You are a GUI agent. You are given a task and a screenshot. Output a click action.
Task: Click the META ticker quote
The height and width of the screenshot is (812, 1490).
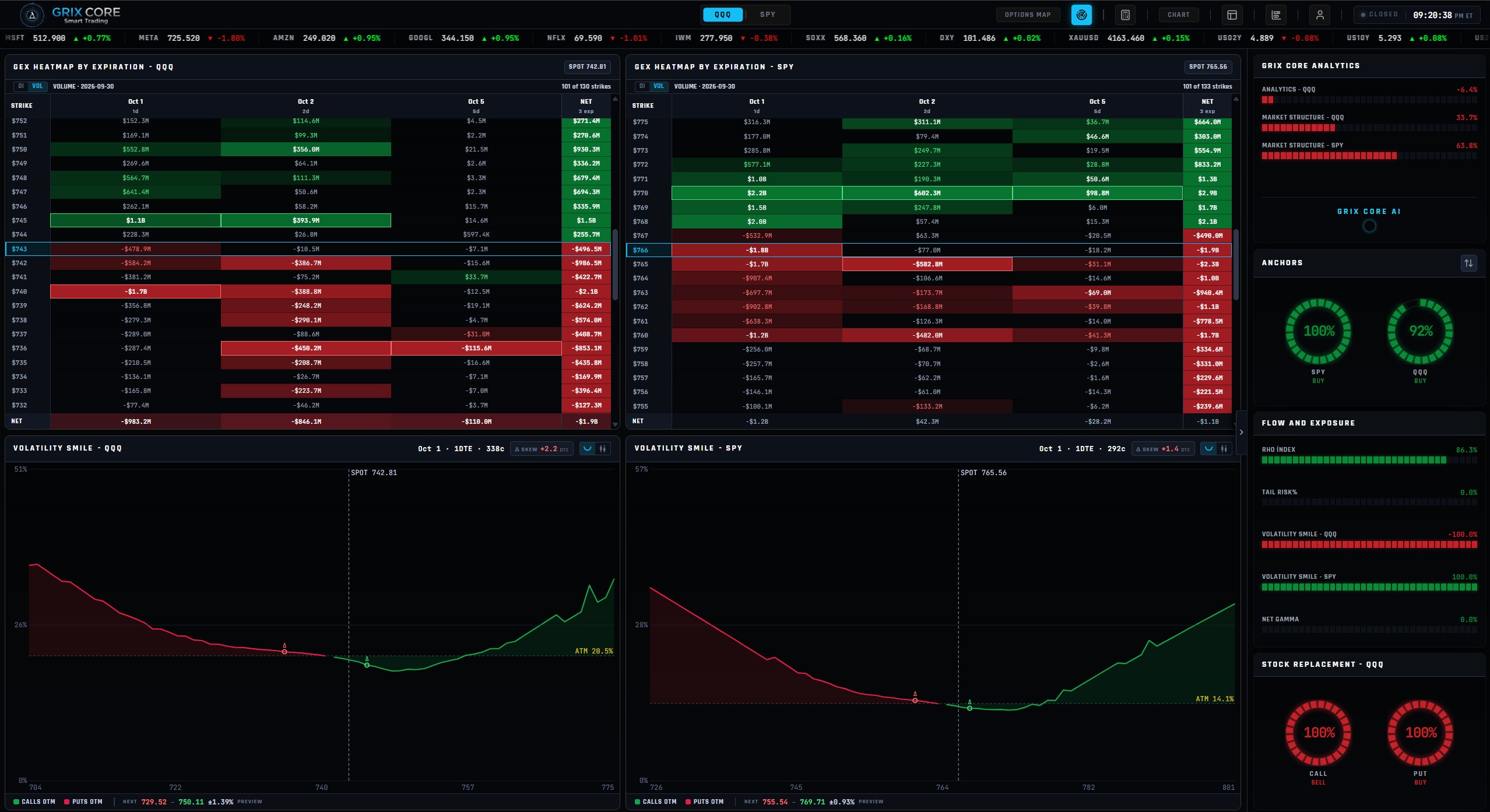192,38
